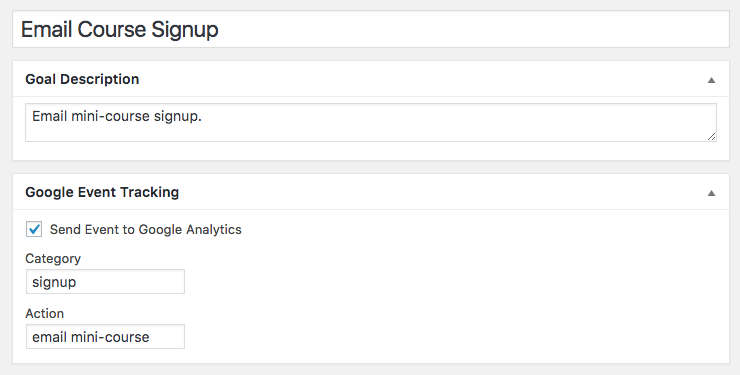Viewport: 740px width, 375px height.
Task: Click the word 'signup' inside the Category field
Action: 54,283
